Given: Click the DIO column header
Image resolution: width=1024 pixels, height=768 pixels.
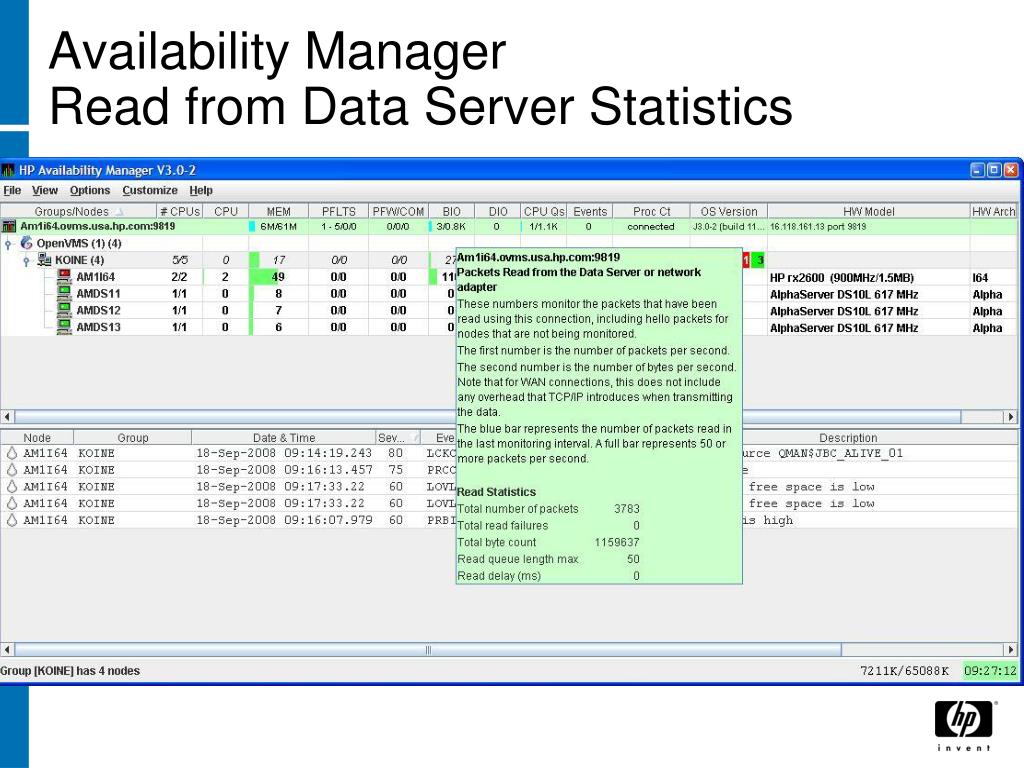Looking at the screenshot, I should click(x=498, y=212).
